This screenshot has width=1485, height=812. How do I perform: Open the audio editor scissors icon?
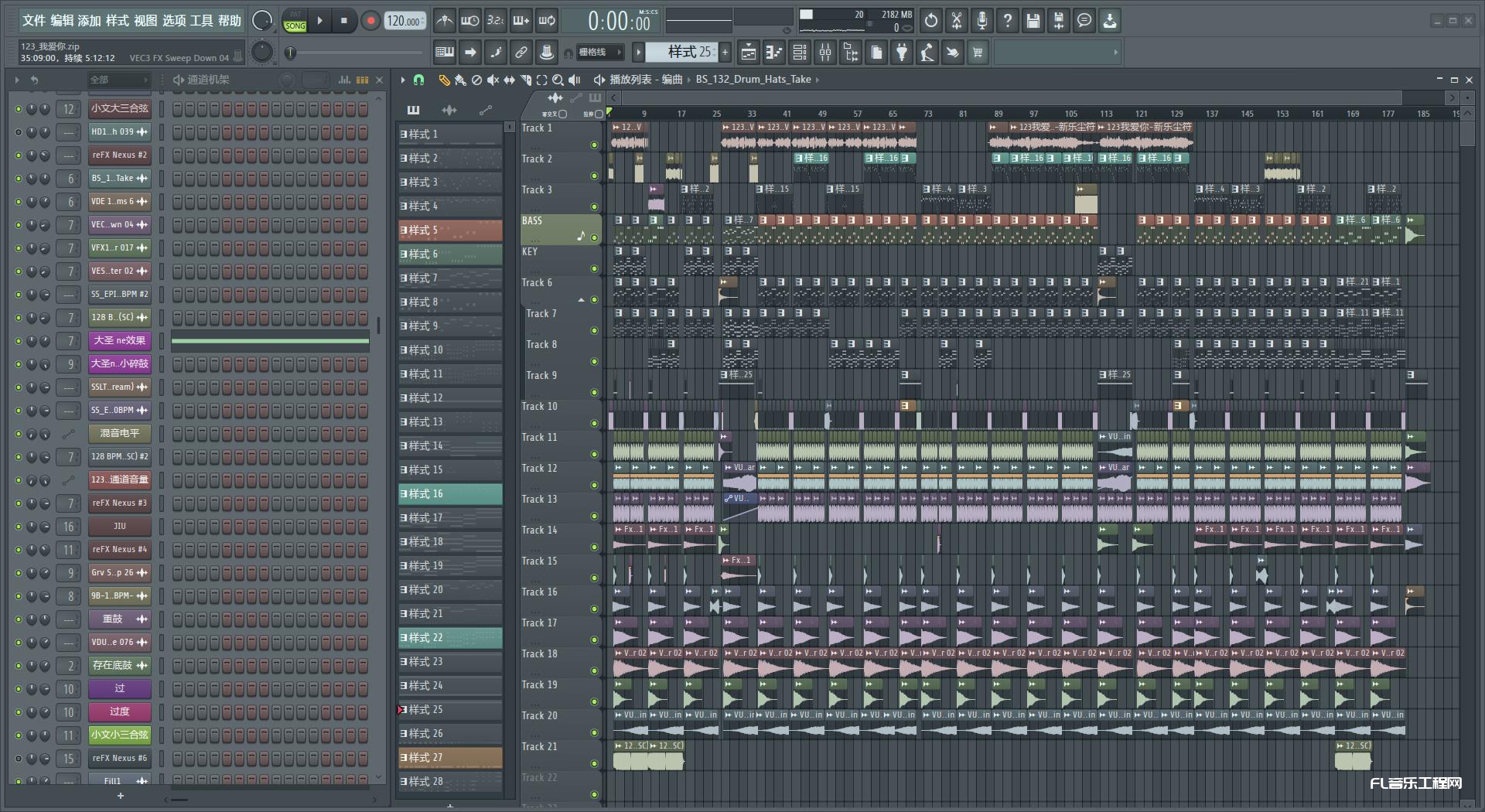957,21
